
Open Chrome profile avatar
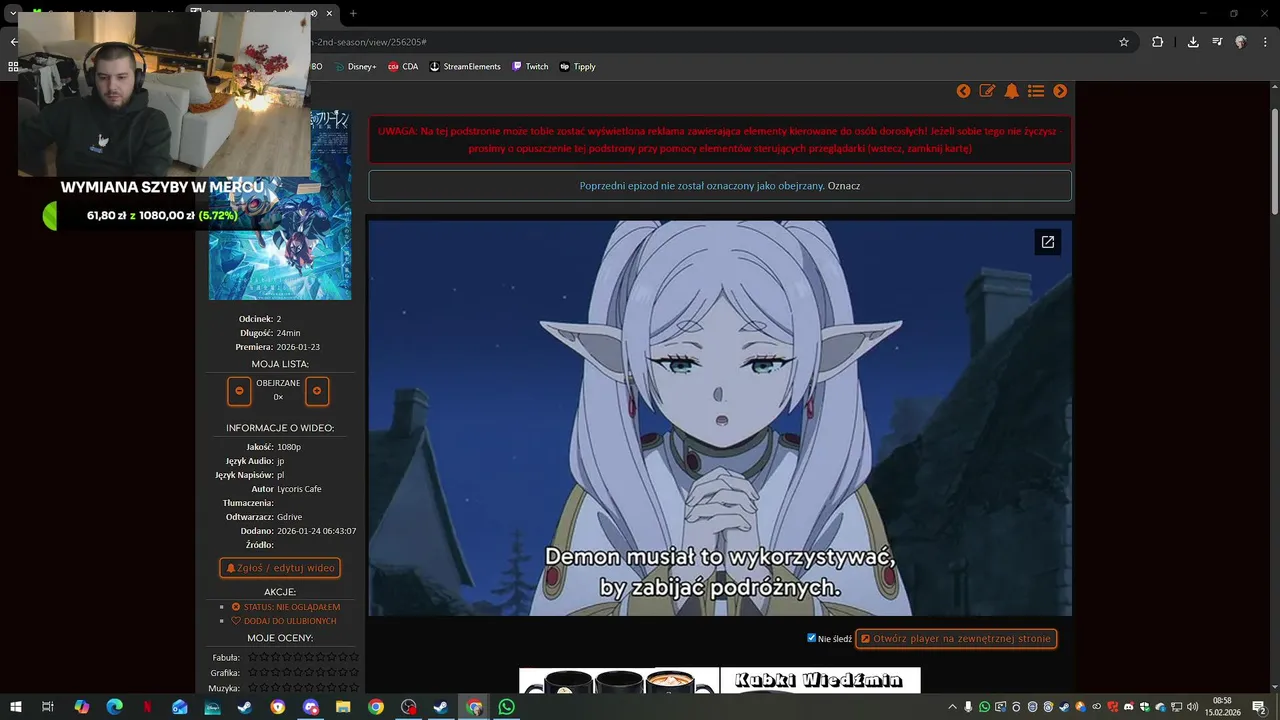click(x=1241, y=42)
